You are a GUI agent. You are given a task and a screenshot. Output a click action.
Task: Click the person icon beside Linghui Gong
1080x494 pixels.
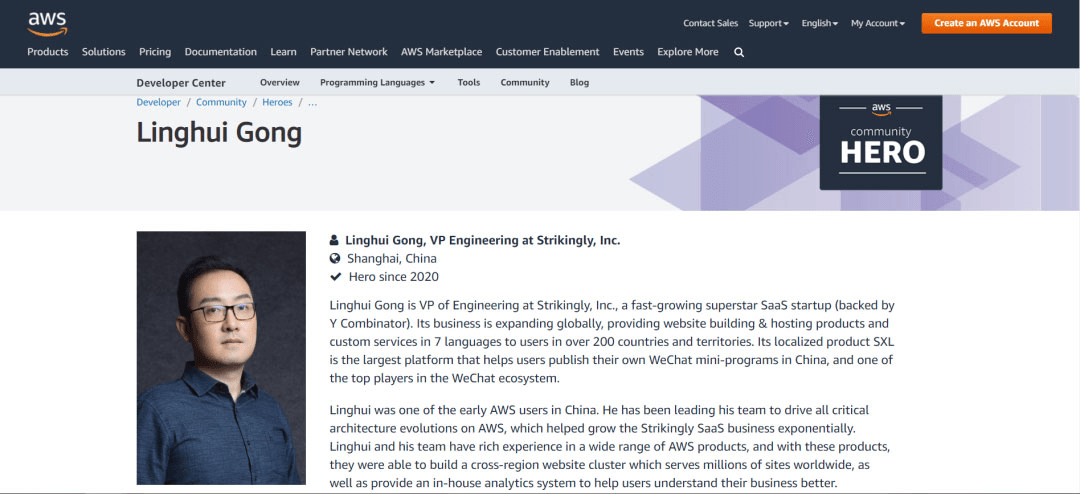click(x=335, y=240)
